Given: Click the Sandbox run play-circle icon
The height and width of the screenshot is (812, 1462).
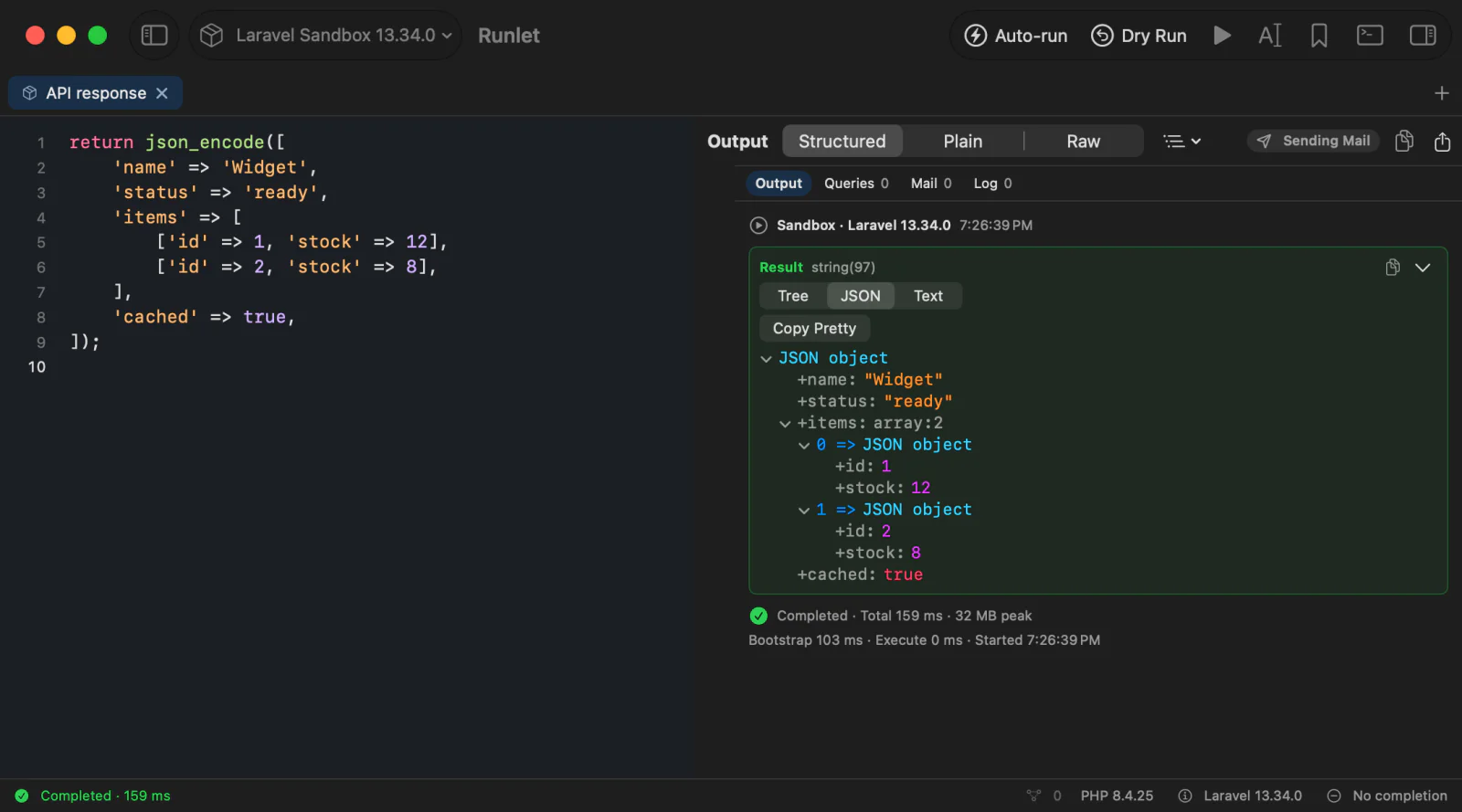Looking at the screenshot, I should (758, 226).
